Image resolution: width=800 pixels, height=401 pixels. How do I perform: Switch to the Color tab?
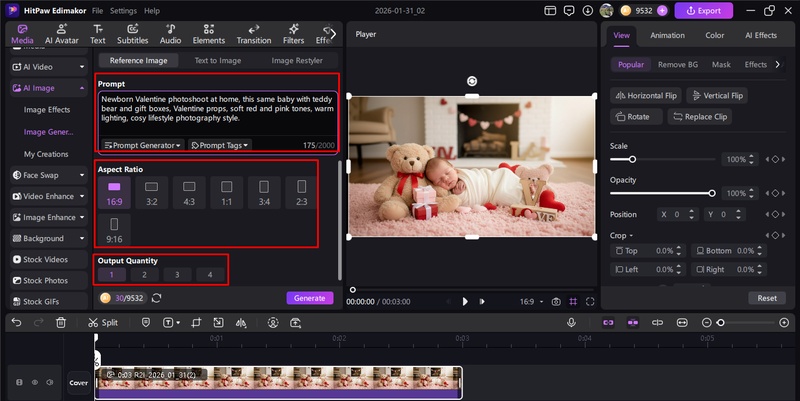(x=714, y=35)
